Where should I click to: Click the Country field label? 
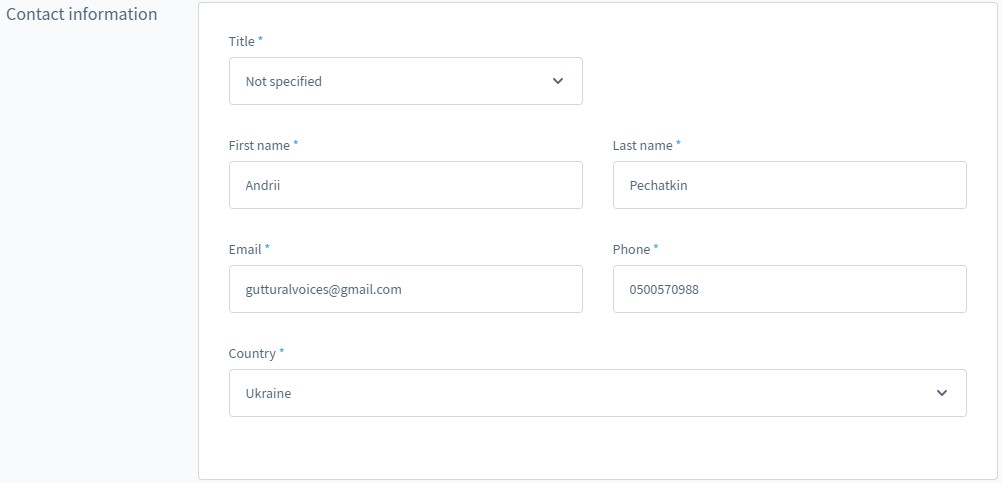point(252,353)
